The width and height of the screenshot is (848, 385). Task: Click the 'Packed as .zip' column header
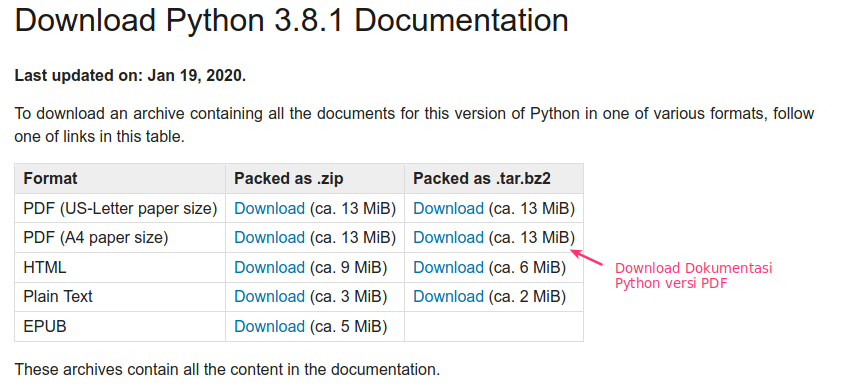point(289,178)
